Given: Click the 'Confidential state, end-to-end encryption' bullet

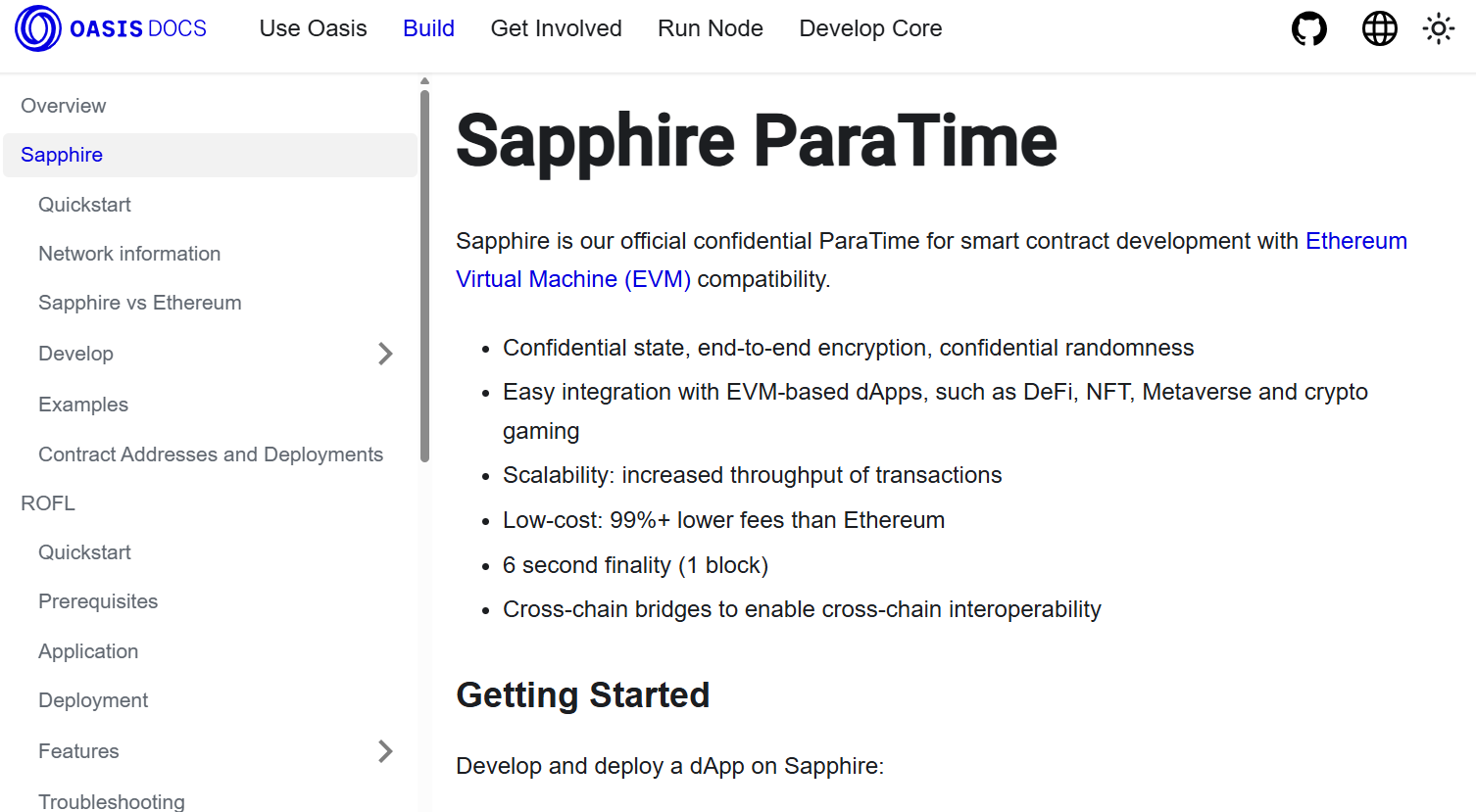Looking at the screenshot, I should [849, 348].
